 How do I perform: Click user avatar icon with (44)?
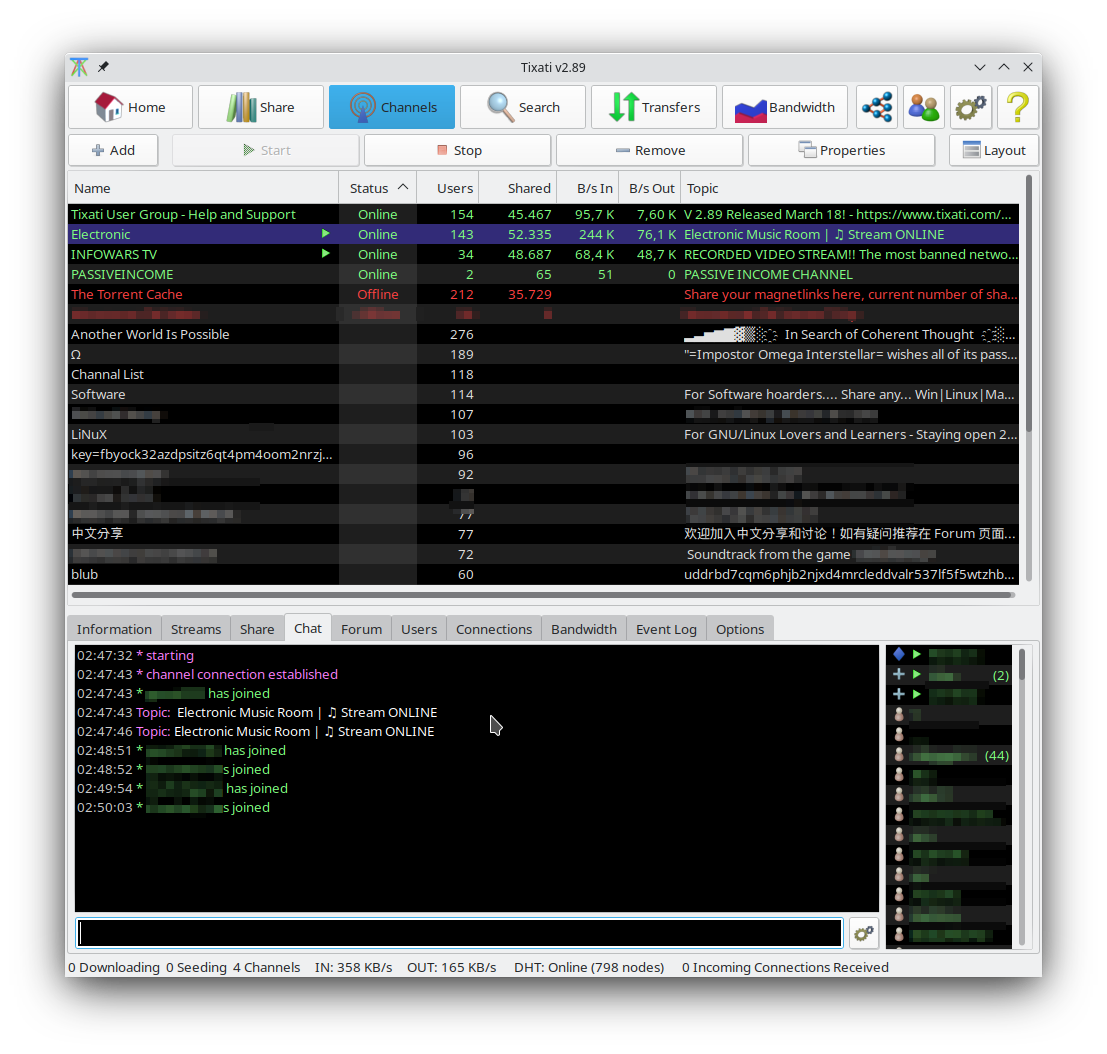899,755
